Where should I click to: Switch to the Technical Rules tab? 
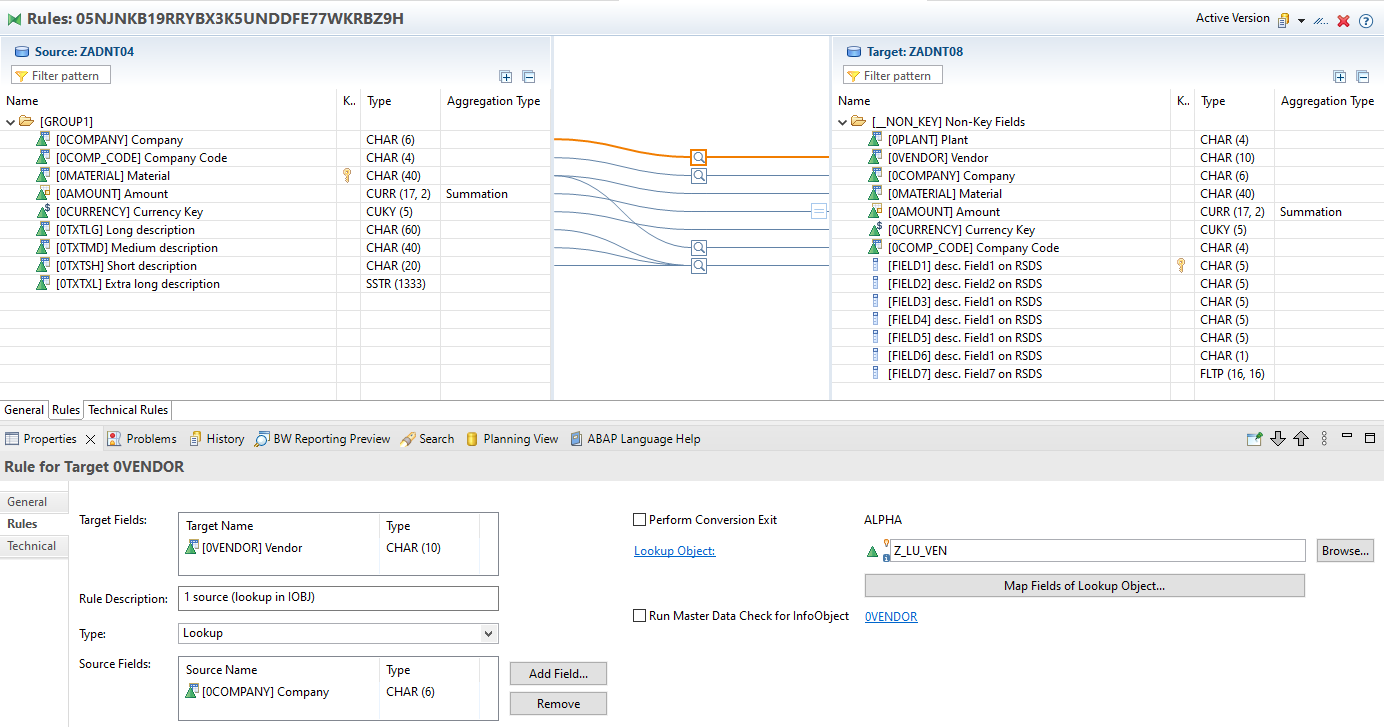click(127, 410)
